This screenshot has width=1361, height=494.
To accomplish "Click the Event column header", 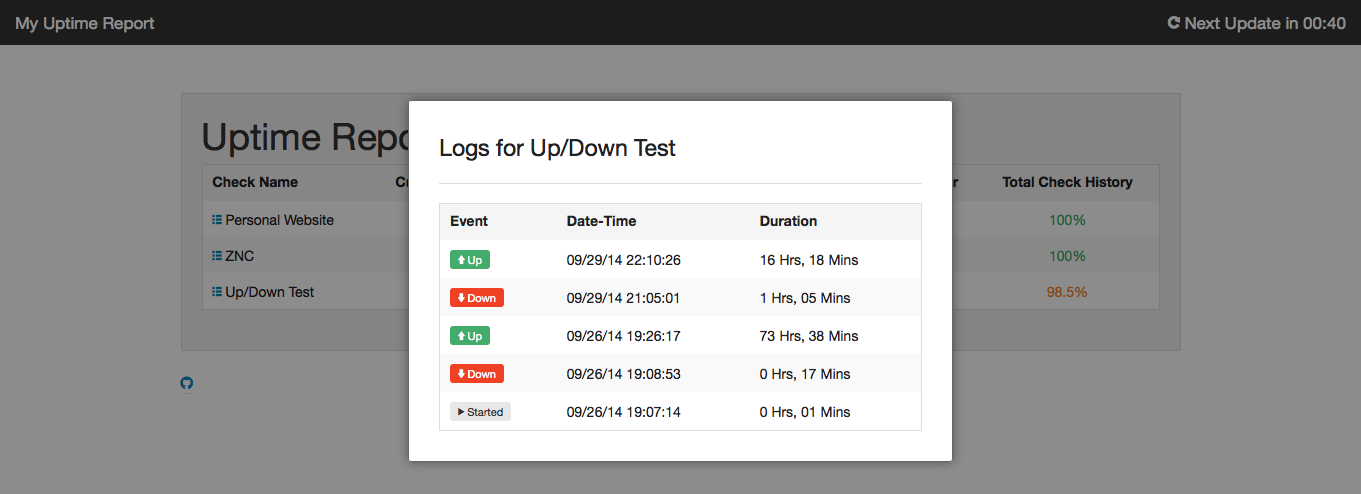I will [469, 221].
